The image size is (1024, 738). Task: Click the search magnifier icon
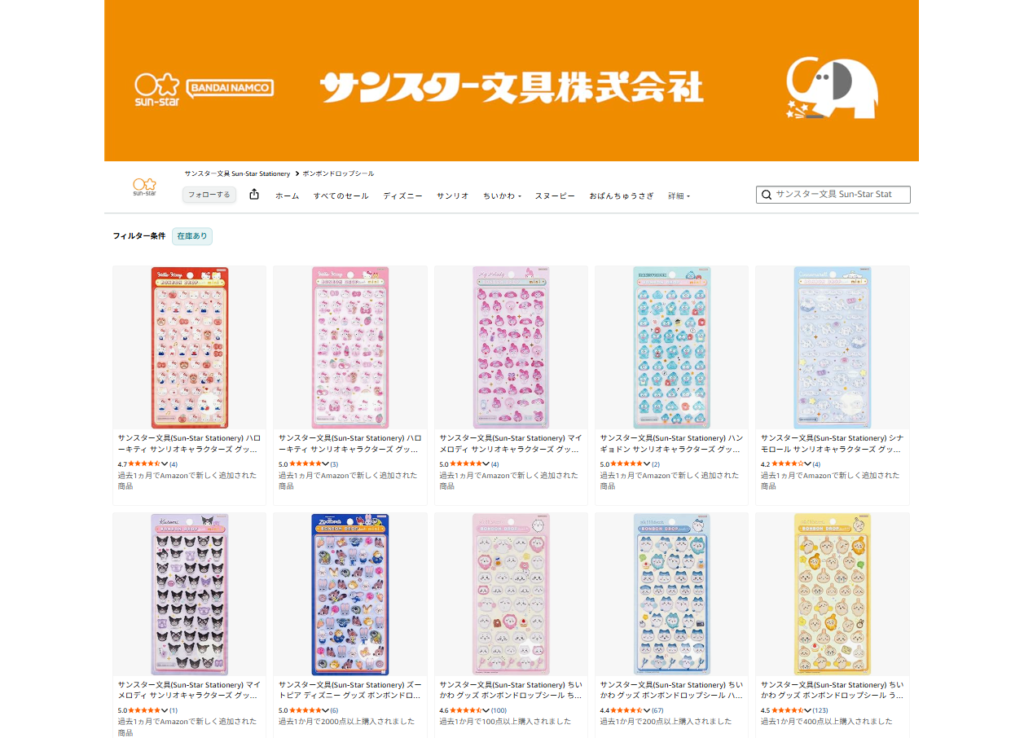pyautogui.click(x=767, y=195)
